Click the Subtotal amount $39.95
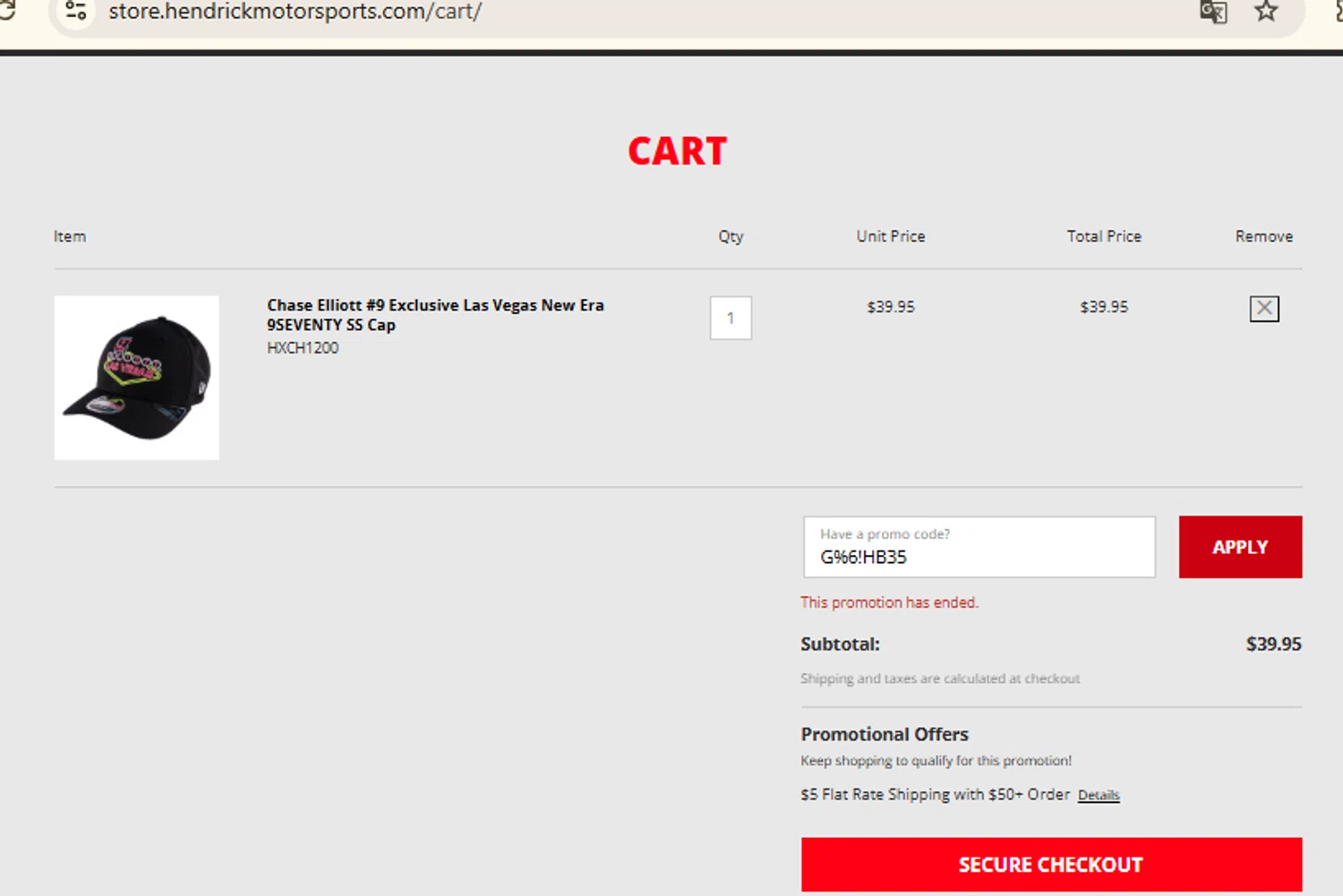The image size is (1343, 896). pos(1273,644)
